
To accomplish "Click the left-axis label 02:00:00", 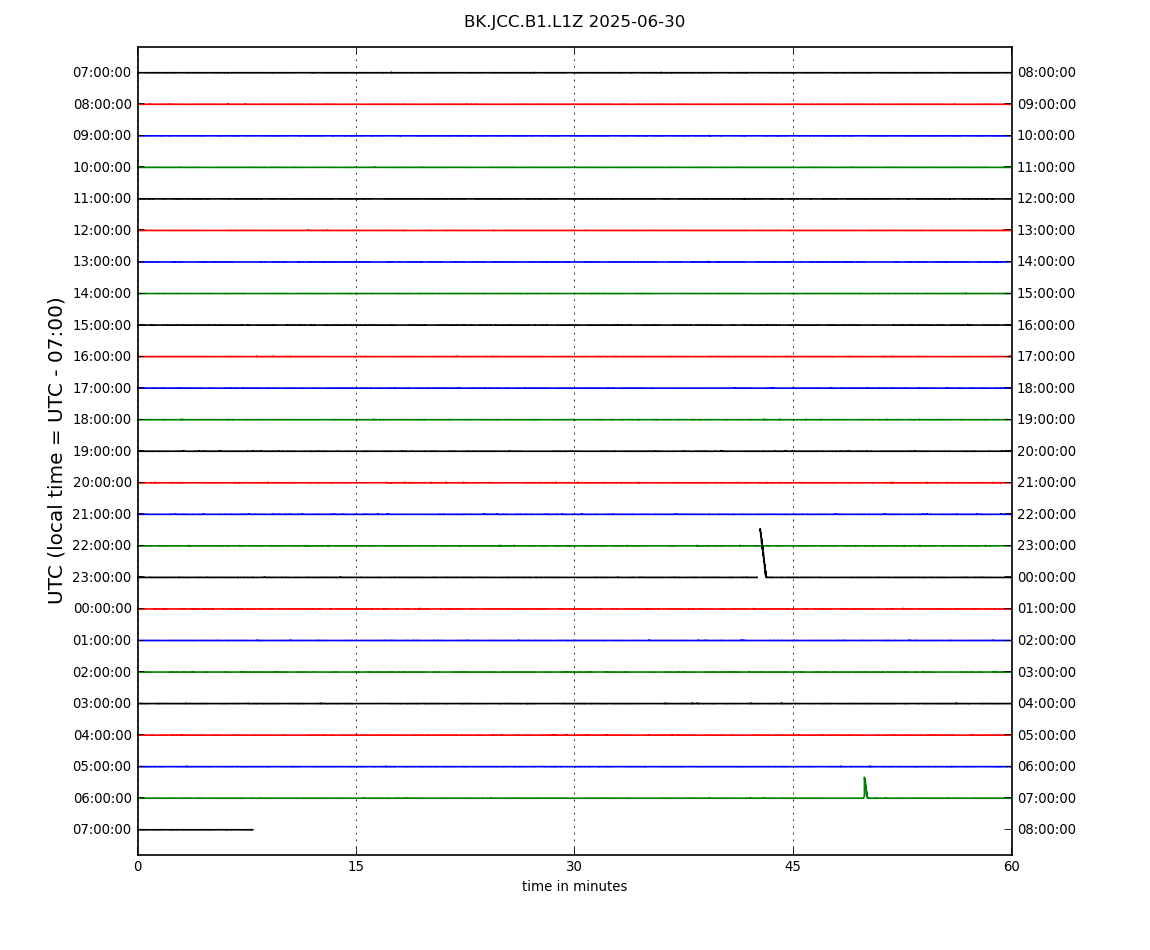I will (103, 672).
